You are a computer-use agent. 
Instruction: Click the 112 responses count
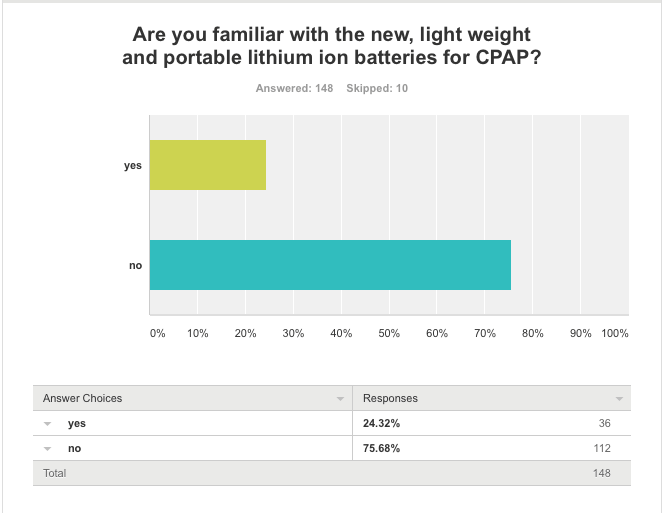[x=602, y=448]
